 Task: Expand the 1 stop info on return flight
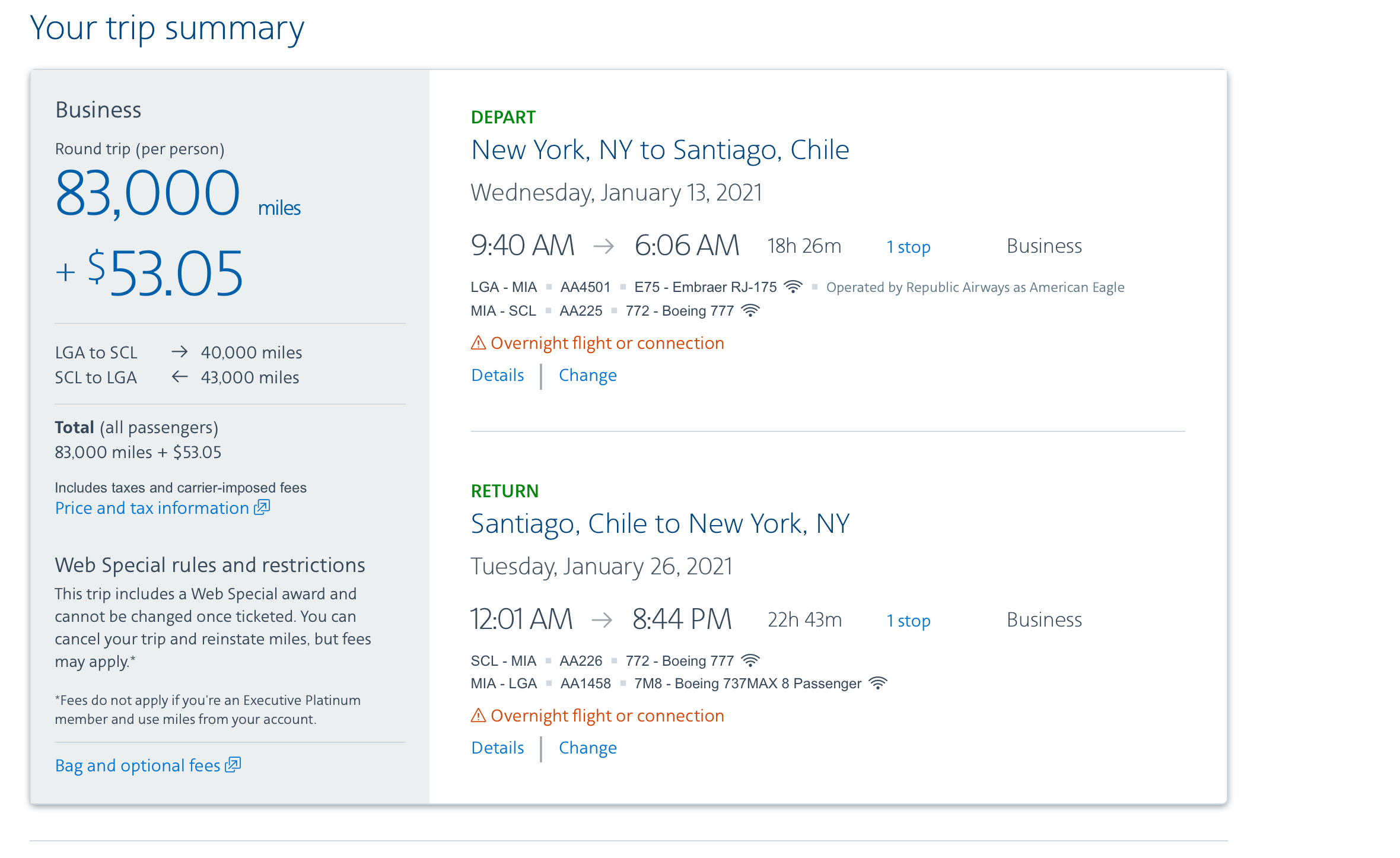point(908,621)
